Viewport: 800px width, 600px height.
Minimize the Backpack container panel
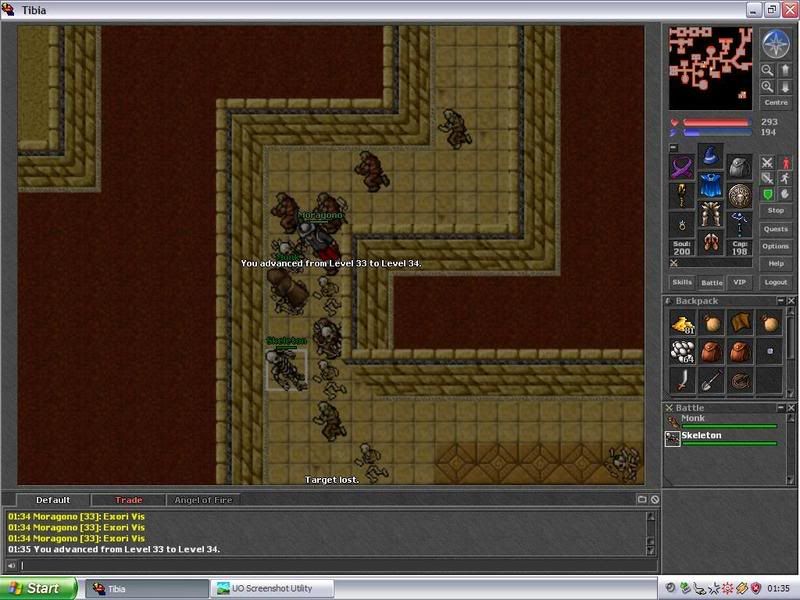pos(781,301)
